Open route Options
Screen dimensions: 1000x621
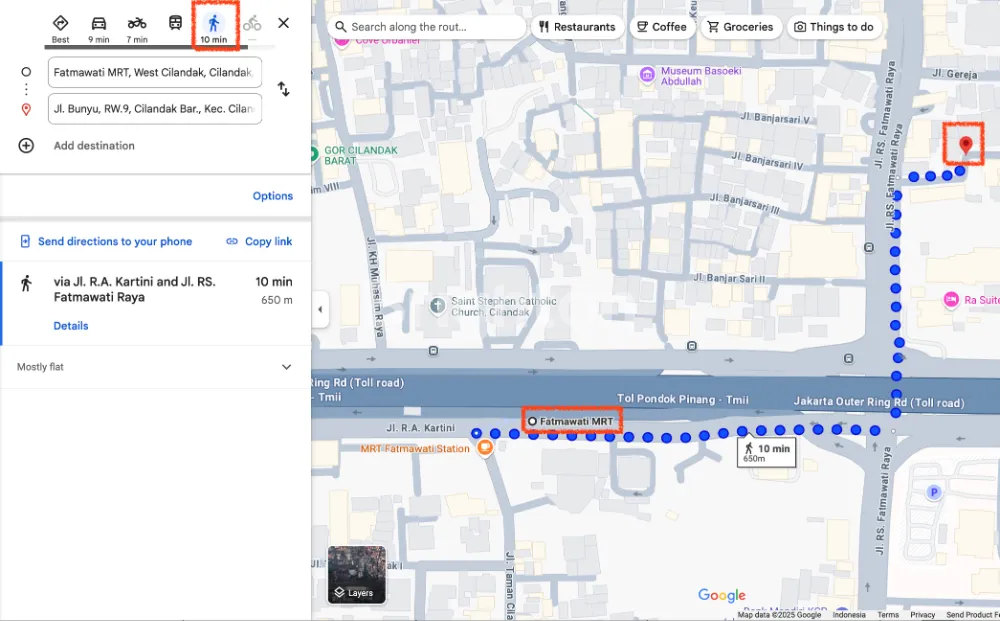tap(272, 196)
